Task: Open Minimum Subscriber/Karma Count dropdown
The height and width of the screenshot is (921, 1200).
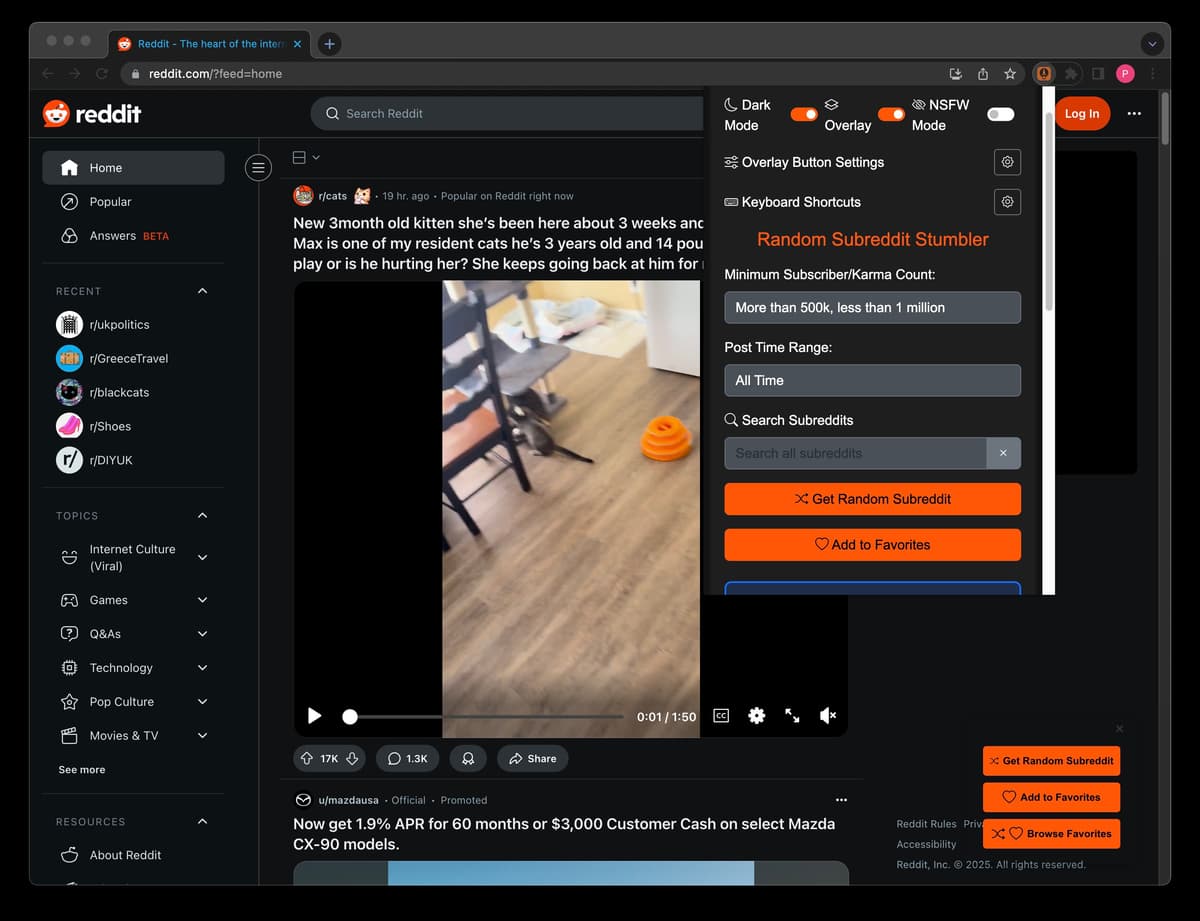Action: pyautogui.click(x=872, y=308)
